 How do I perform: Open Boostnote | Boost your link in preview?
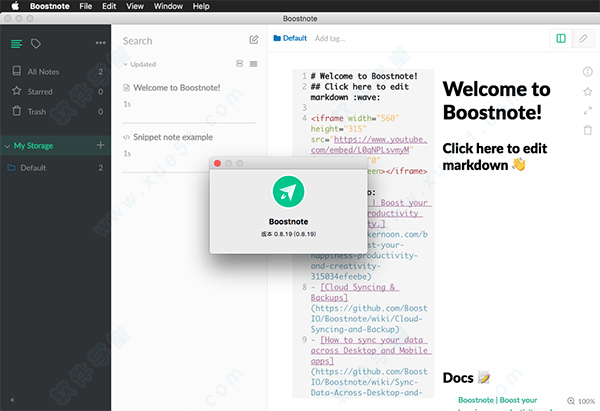coord(497,400)
